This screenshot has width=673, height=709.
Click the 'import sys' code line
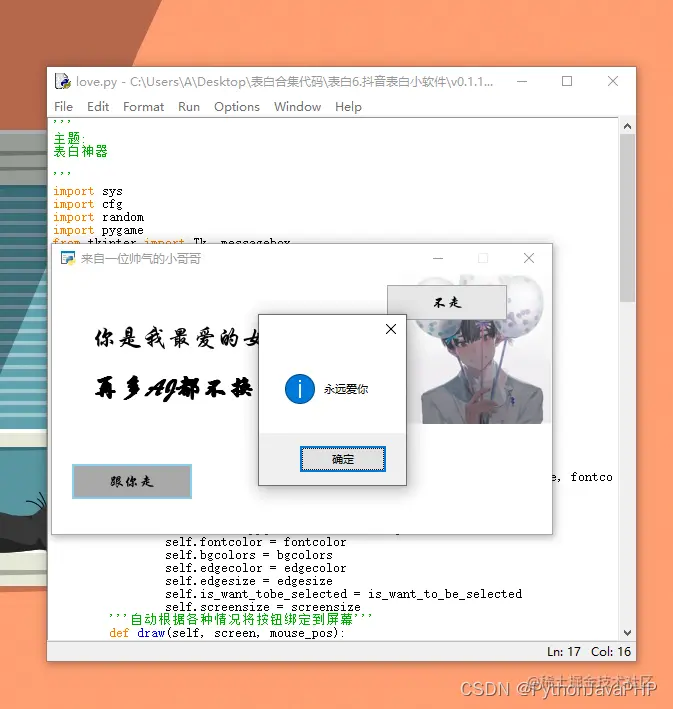[x=88, y=191]
